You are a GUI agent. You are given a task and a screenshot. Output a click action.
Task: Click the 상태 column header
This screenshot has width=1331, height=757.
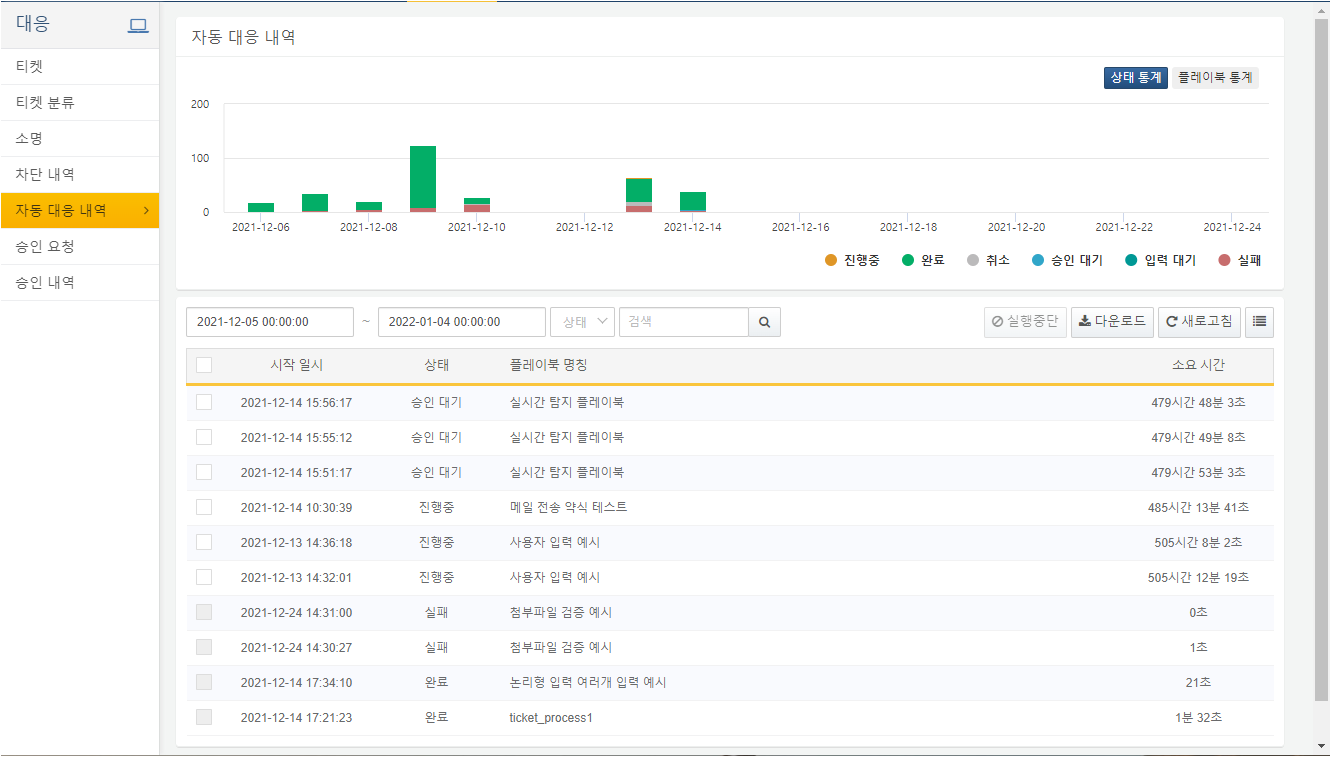click(x=437, y=365)
